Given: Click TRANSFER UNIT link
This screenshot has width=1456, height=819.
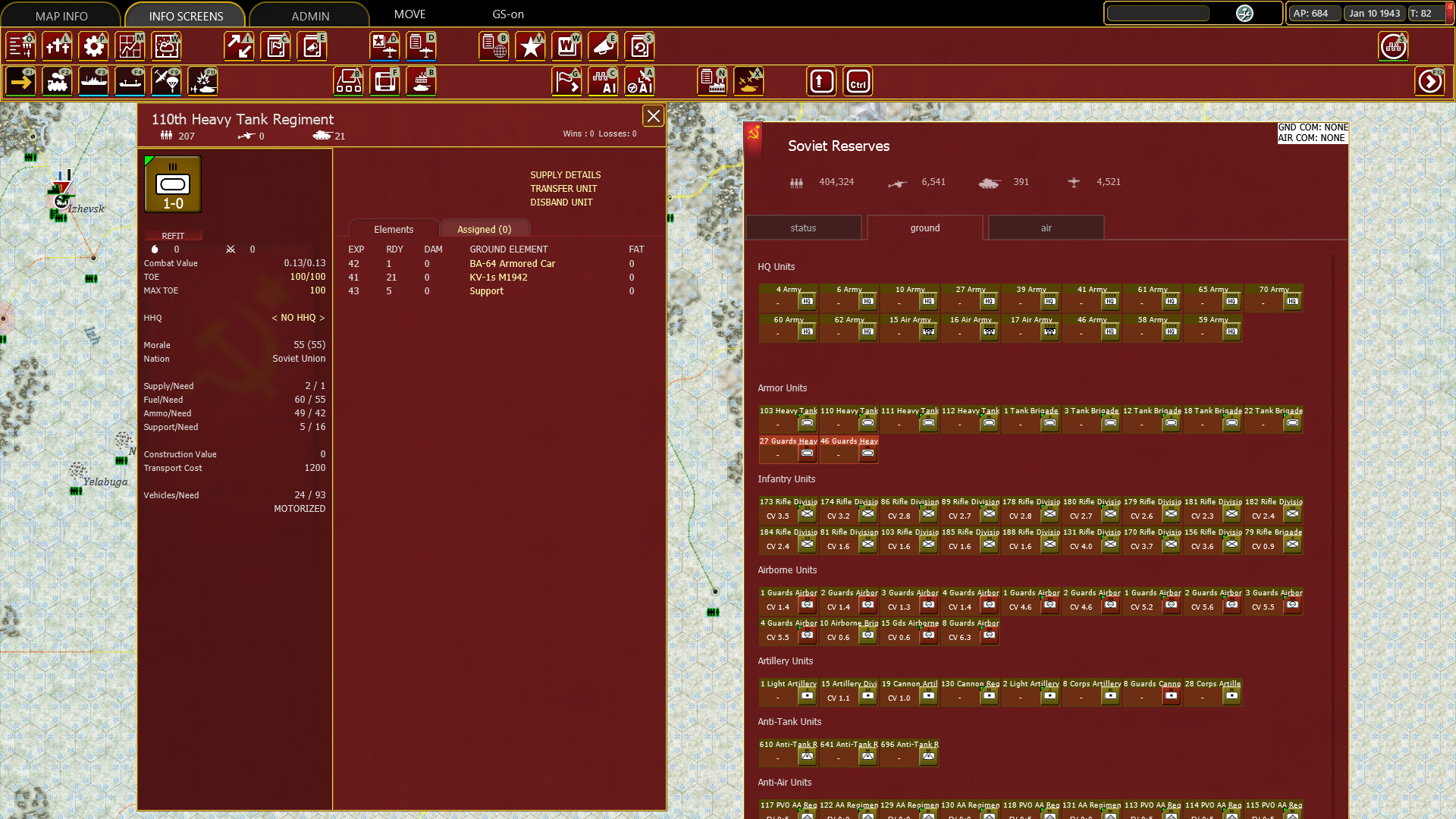Looking at the screenshot, I should click(x=563, y=189).
